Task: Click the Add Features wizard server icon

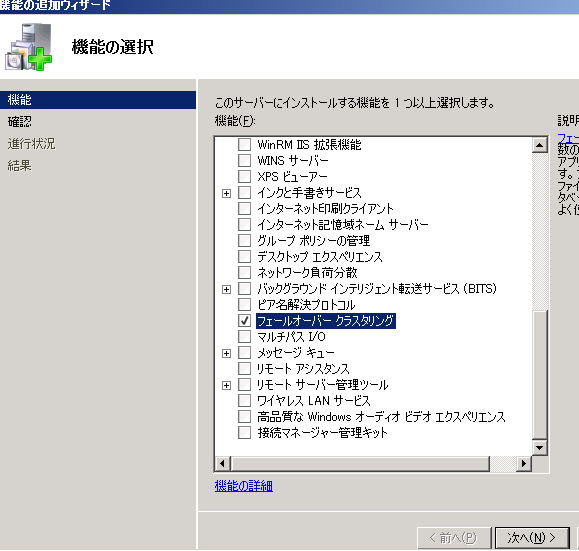Action: click(x=28, y=47)
